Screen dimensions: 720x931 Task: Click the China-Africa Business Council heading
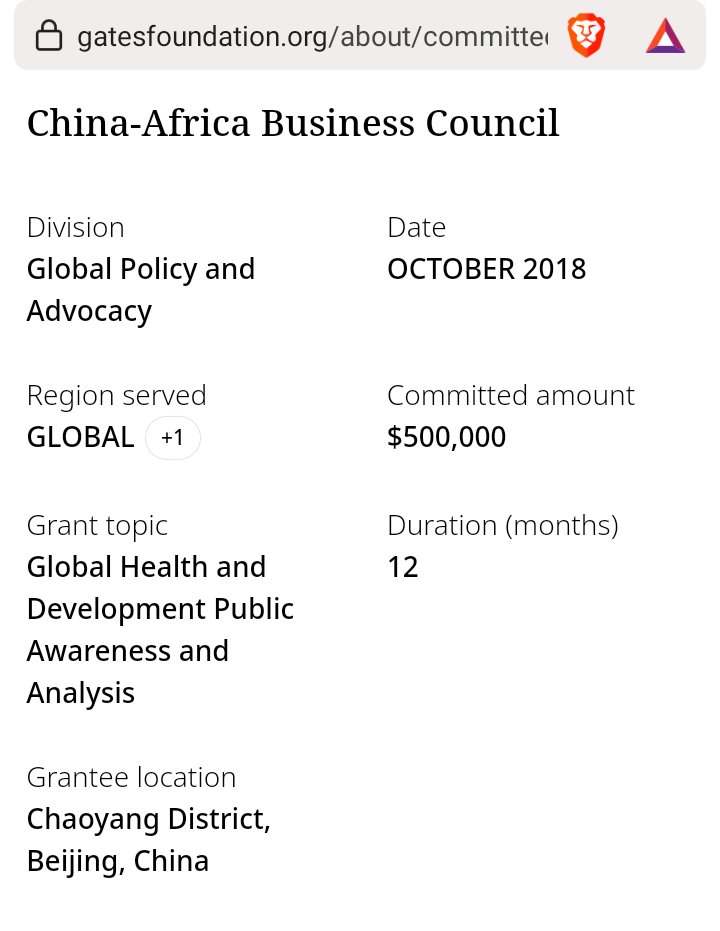pos(292,124)
